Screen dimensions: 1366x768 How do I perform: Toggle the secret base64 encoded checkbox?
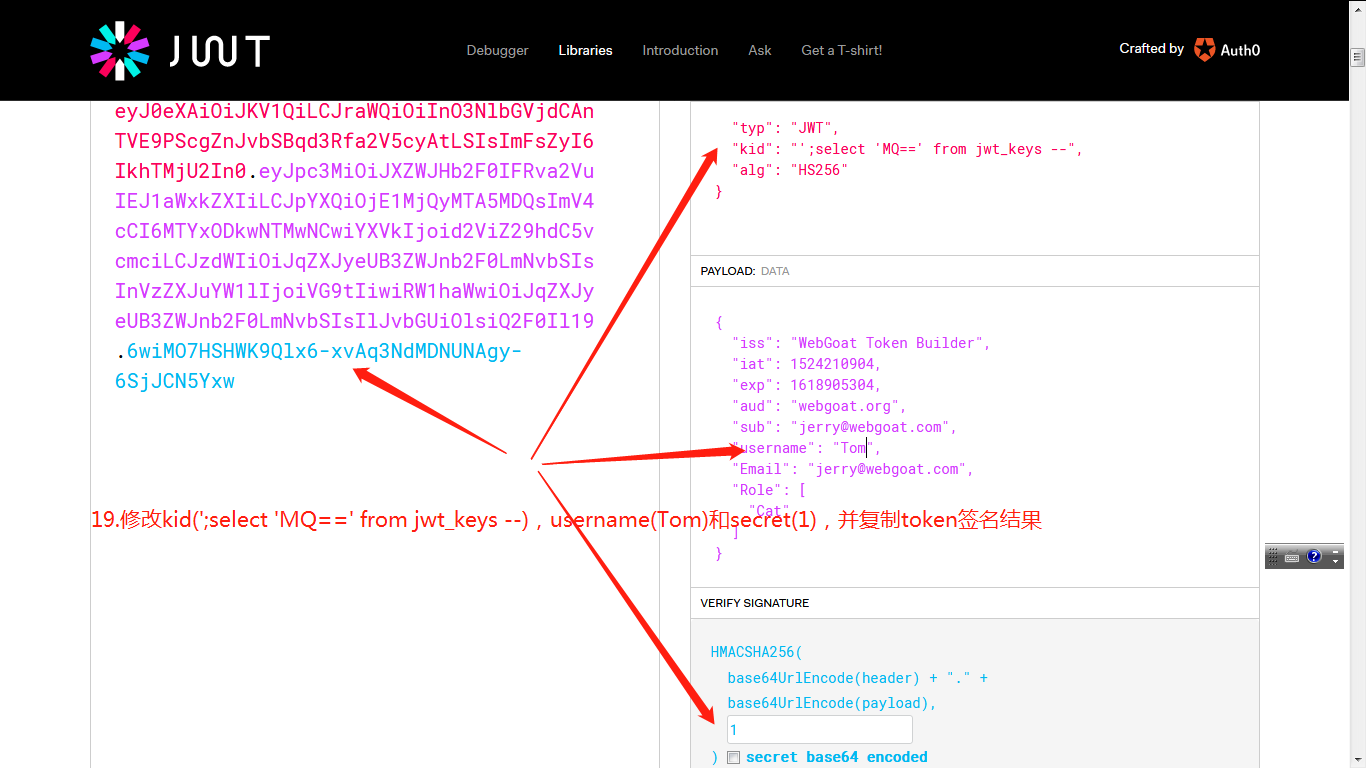point(733,757)
